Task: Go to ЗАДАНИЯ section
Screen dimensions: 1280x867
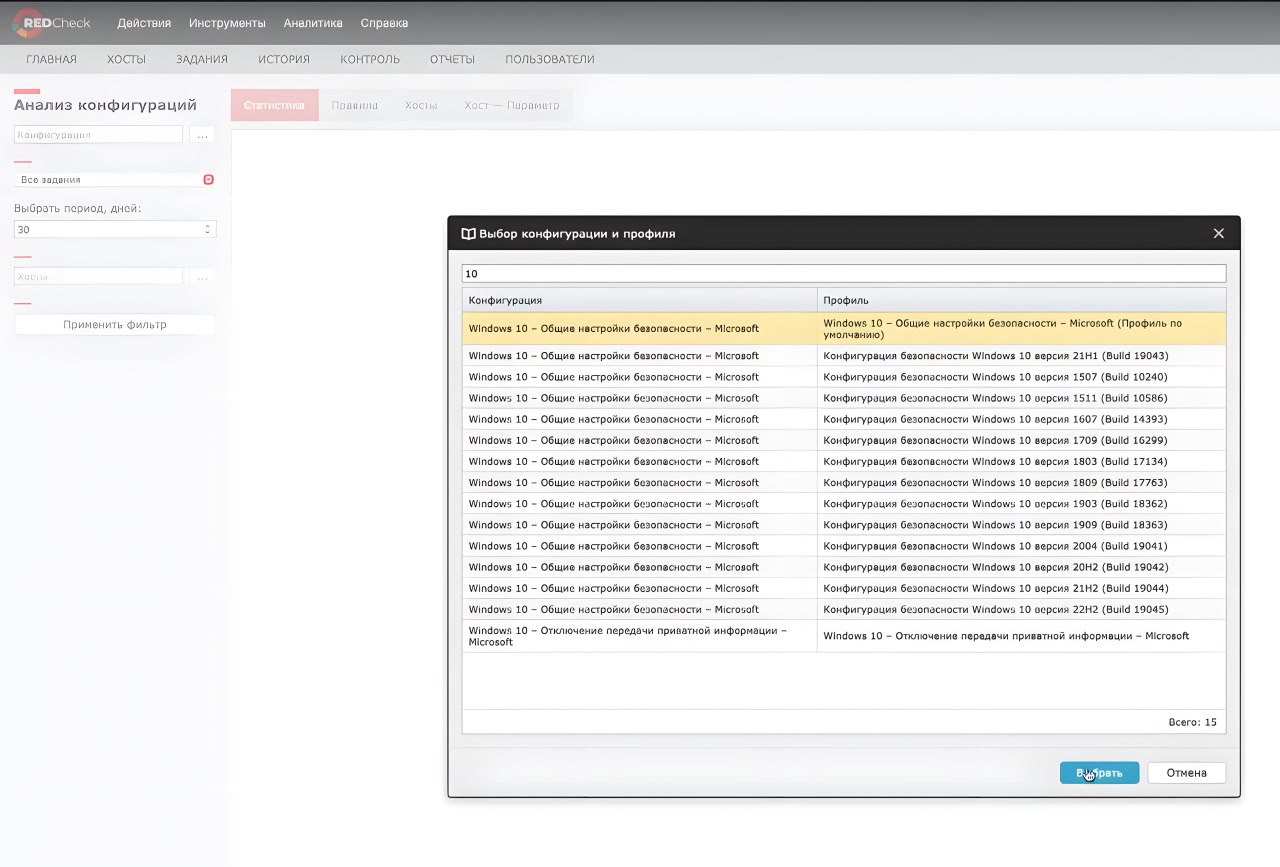Action: tap(202, 59)
